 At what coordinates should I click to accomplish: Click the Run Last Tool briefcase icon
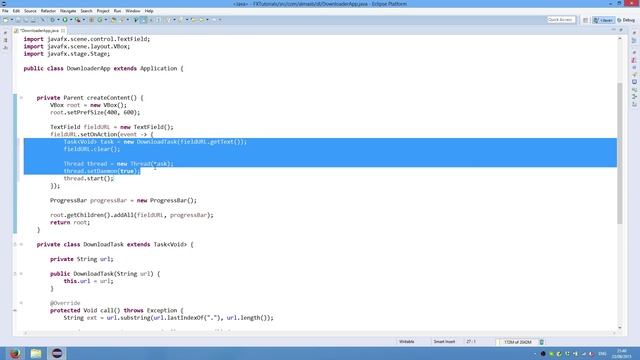[78, 20]
